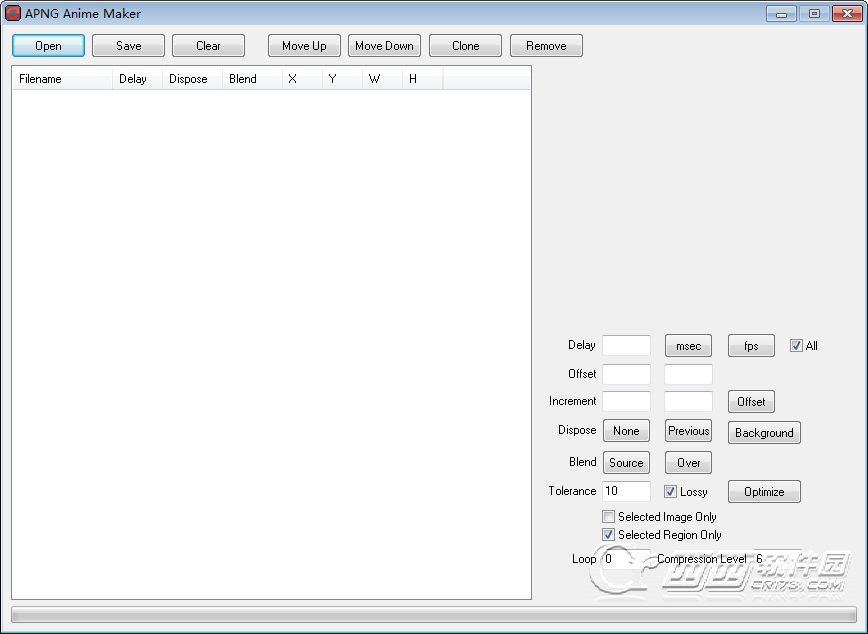
Task: Clear the frame list
Action: tap(208, 46)
